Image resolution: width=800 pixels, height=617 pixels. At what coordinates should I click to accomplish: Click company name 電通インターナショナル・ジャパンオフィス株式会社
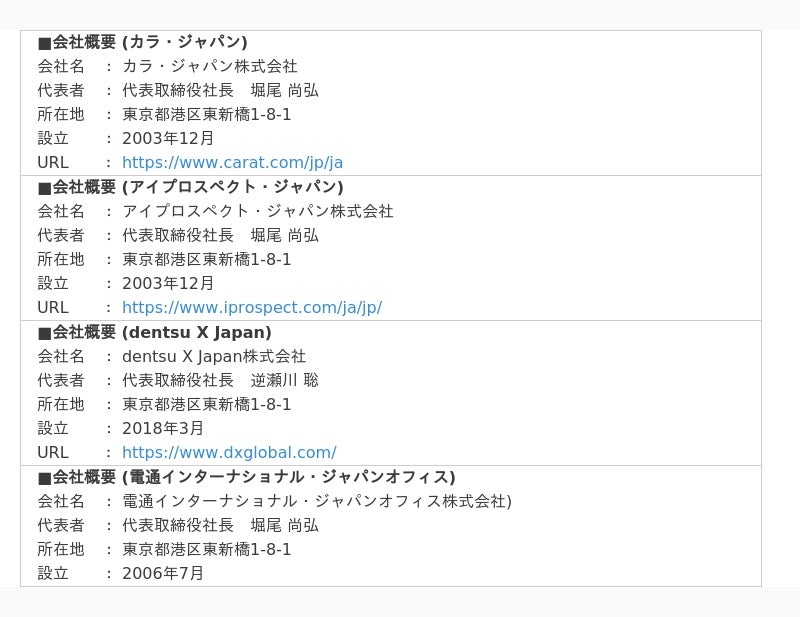317,501
